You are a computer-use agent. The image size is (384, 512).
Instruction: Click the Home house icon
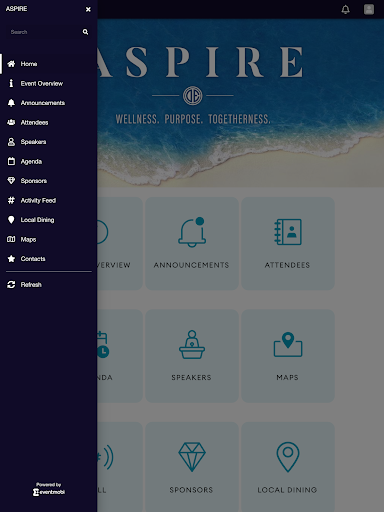[11, 64]
